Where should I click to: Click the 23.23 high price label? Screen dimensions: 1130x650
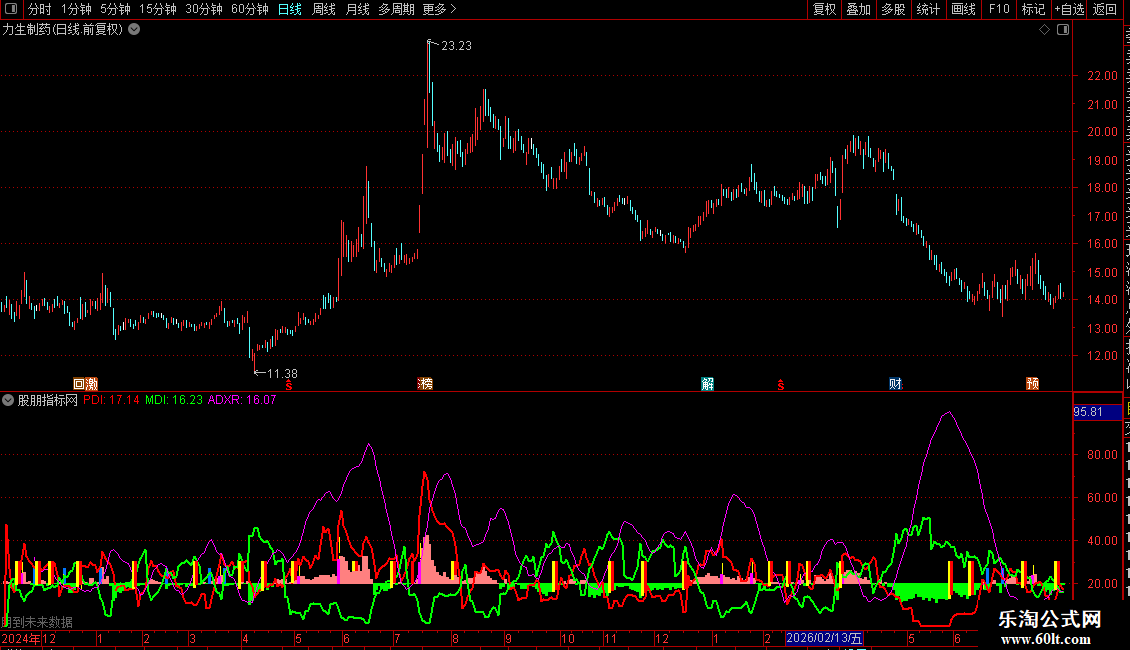456,45
